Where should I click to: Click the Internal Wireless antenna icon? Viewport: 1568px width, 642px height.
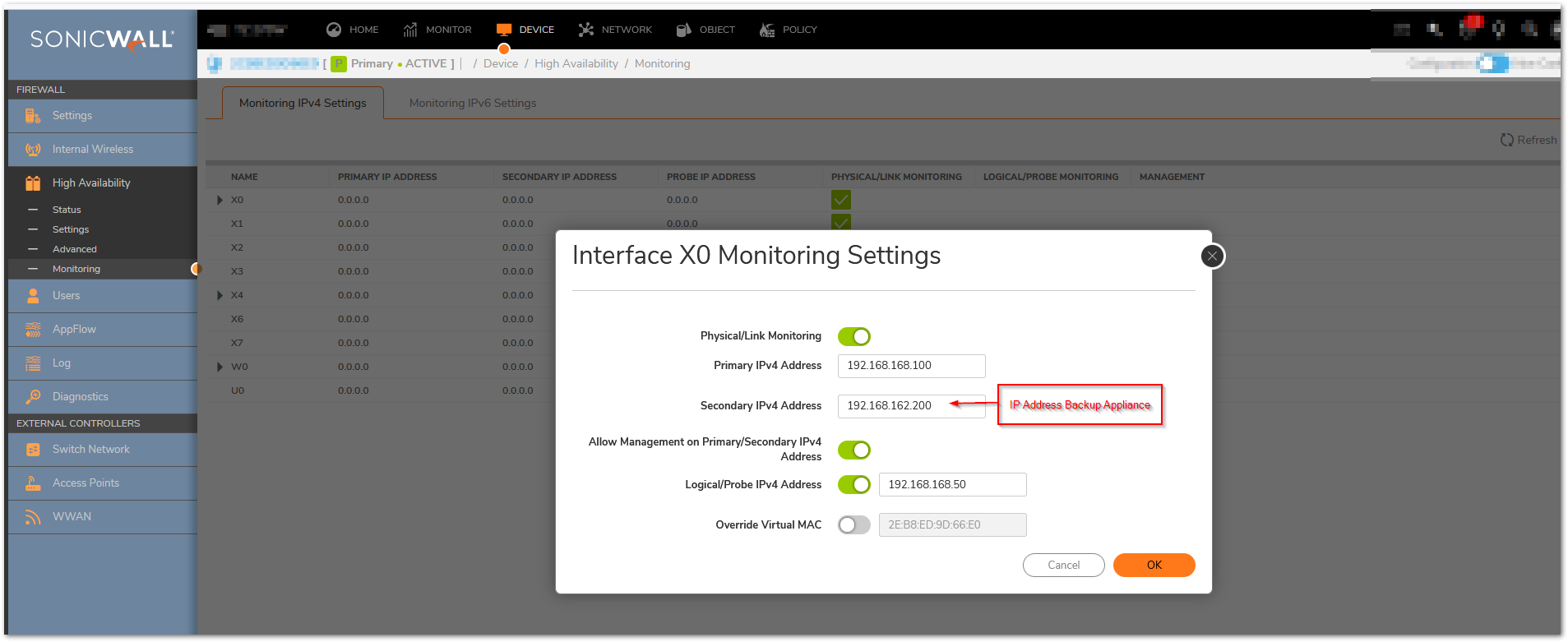pyautogui.click(x=33, y=150)
